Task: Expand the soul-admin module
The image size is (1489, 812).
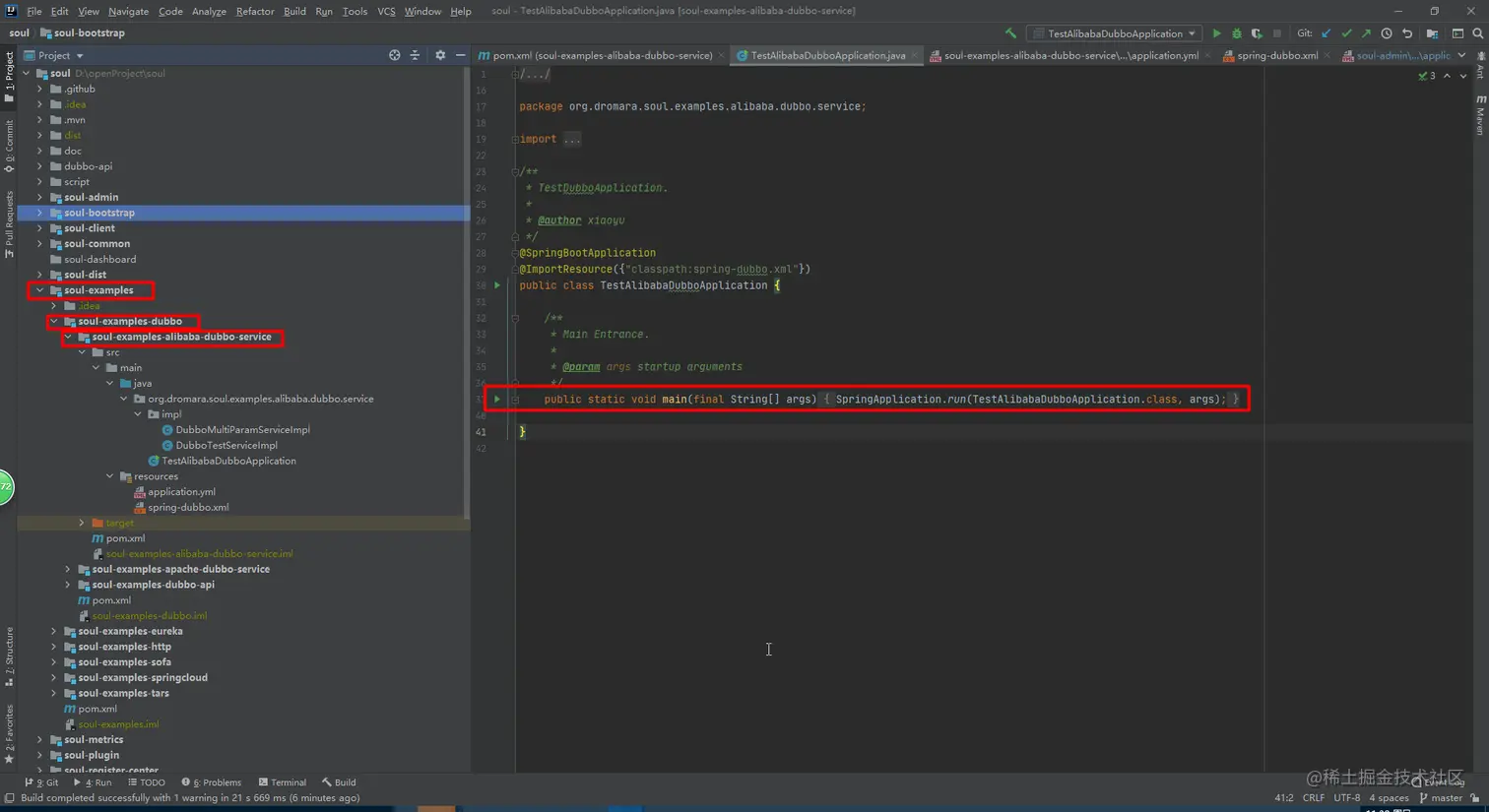Action: tap(40, 197)
